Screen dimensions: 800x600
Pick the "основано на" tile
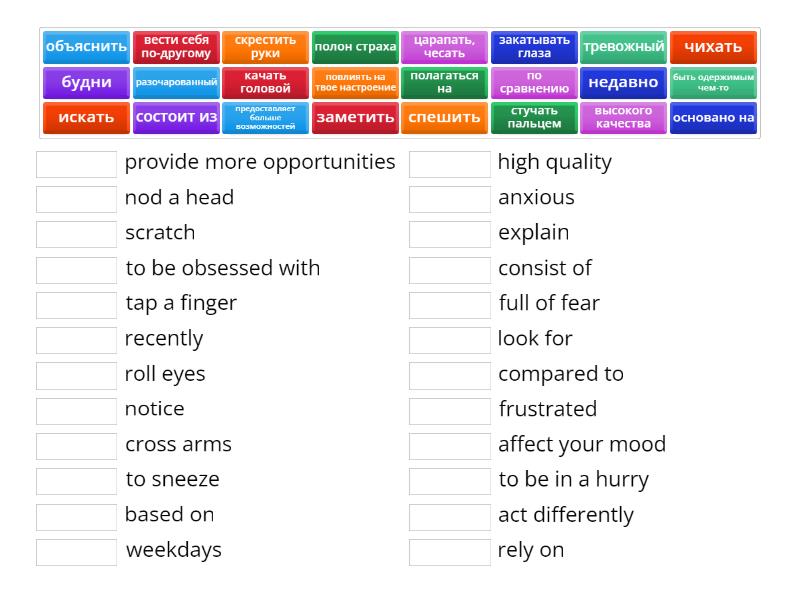point(714,117)
